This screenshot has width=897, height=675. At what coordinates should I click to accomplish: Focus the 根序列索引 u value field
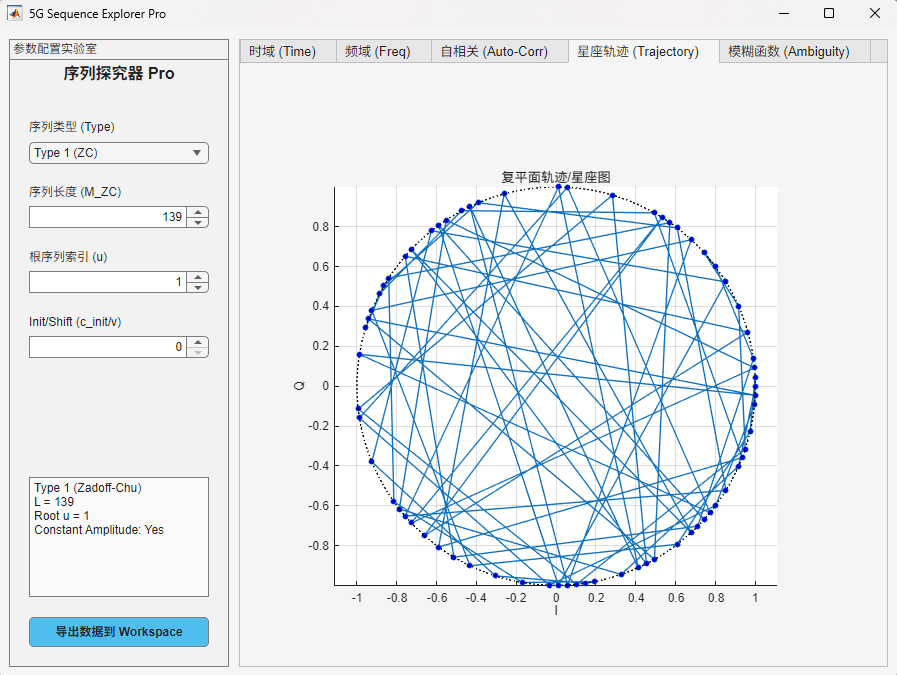pyautogui.click(x=108, y=282)
